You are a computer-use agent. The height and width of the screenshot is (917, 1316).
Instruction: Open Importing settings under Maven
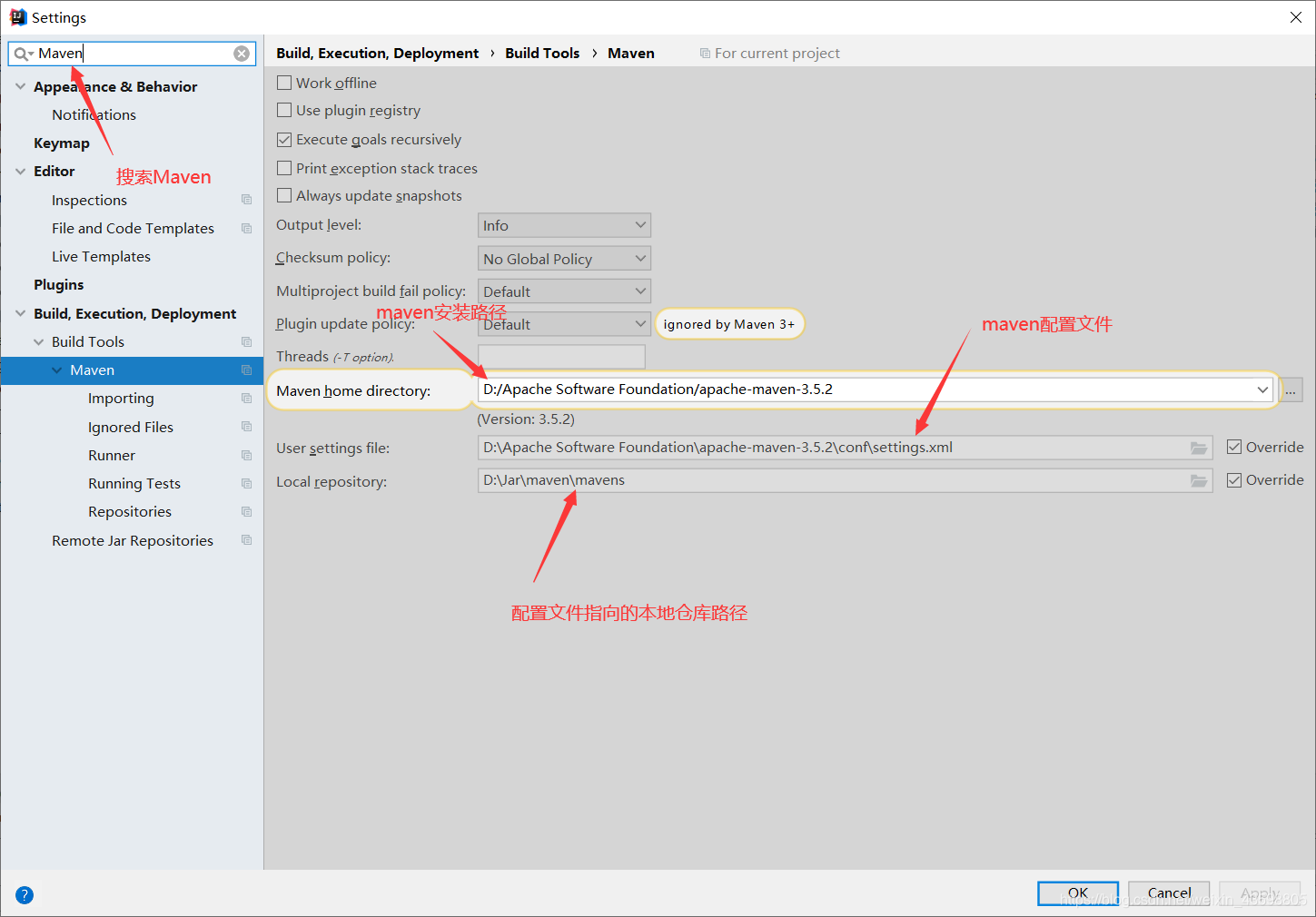click(121, 398)
